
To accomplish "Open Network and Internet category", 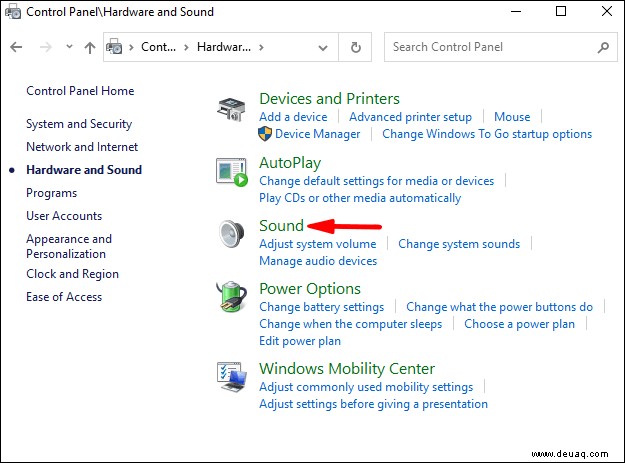I will click(82, 147).
